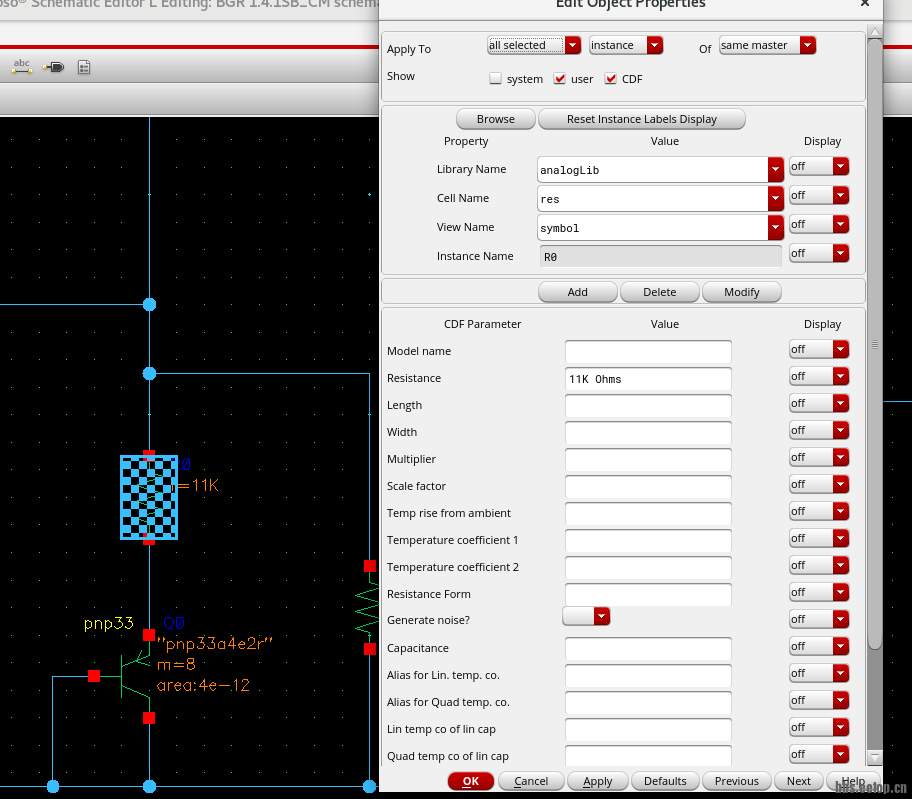The height and width of the screenshot is (799, 912).
Task: Click the Previous button
Action: coord(736,781)
